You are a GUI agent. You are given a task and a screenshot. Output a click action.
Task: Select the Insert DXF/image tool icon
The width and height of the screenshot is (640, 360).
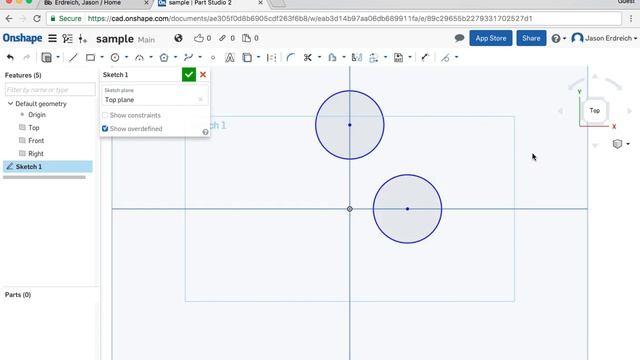click(398, 58)
